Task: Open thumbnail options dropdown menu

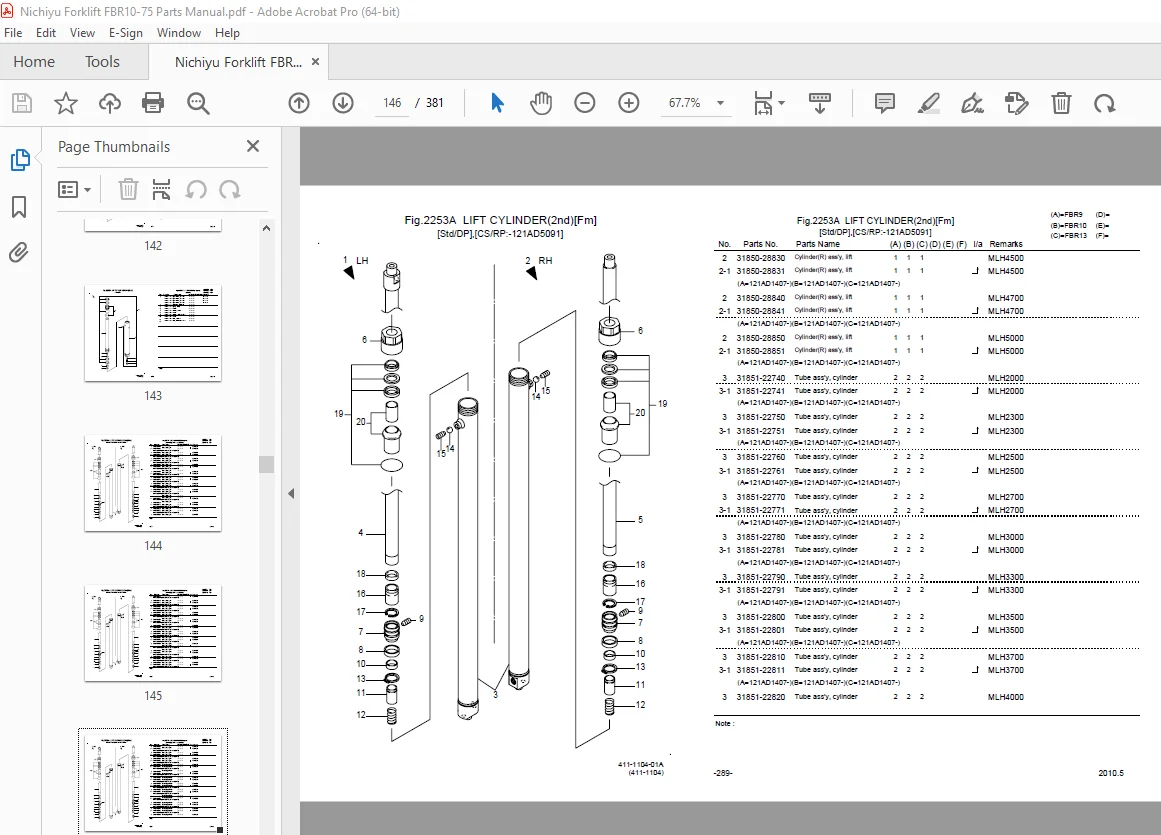Action: point(74,190)
